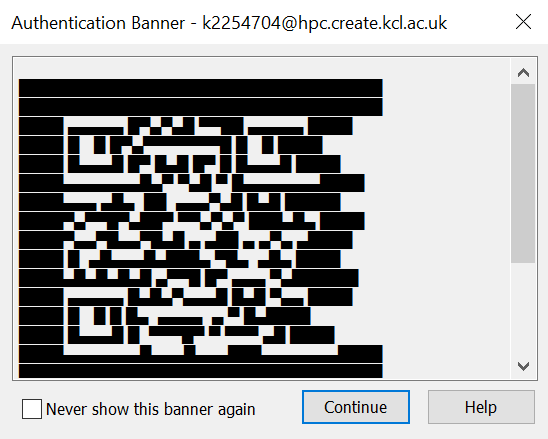Open Help for the banner
The width and height of the screenshot is (548, 439).
(481, 407)
